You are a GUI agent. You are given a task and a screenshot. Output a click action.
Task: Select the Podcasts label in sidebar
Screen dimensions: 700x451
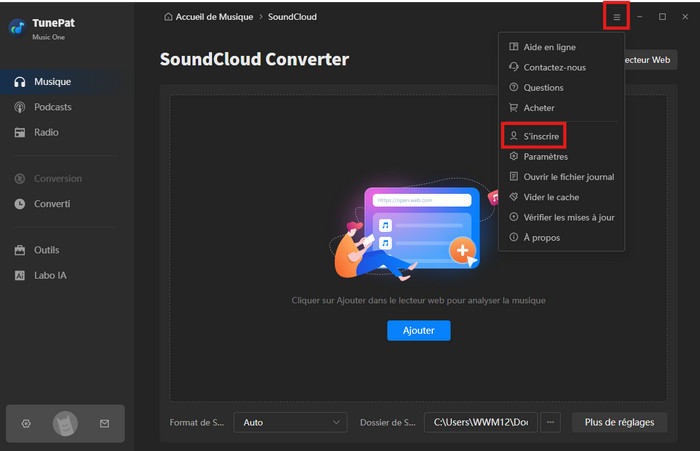(53, 107)
